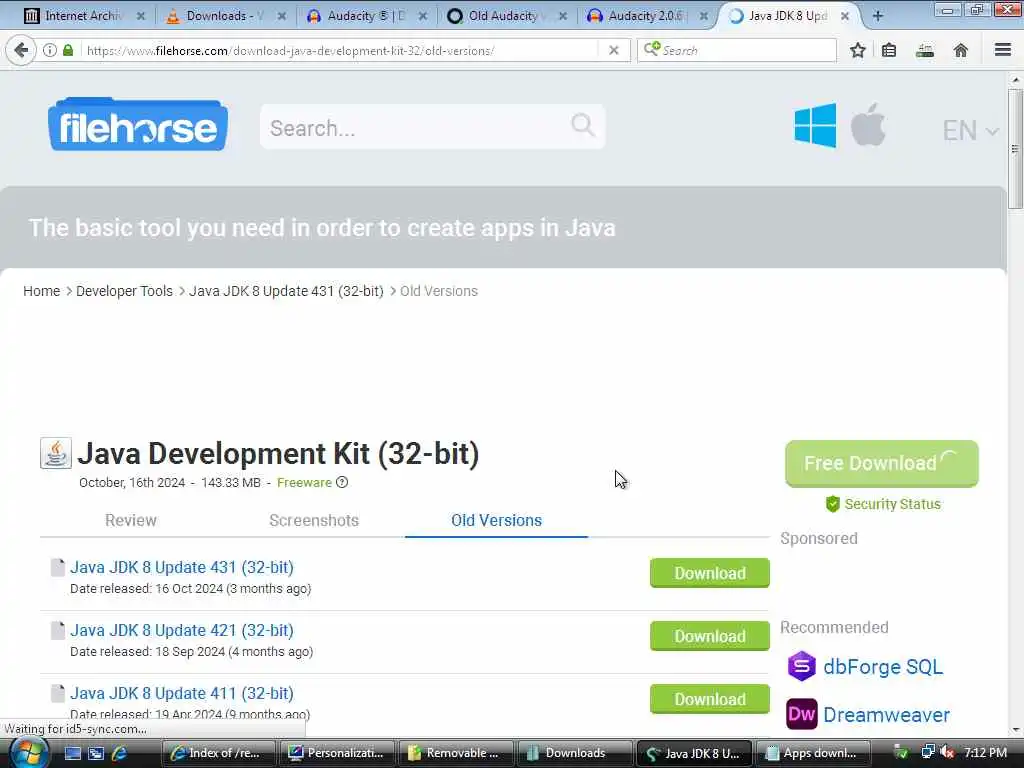Image resolution: width=1024 pixels, height=768 pixels.
Task: Click the Security Status shield icon
Action: point(832,504)
